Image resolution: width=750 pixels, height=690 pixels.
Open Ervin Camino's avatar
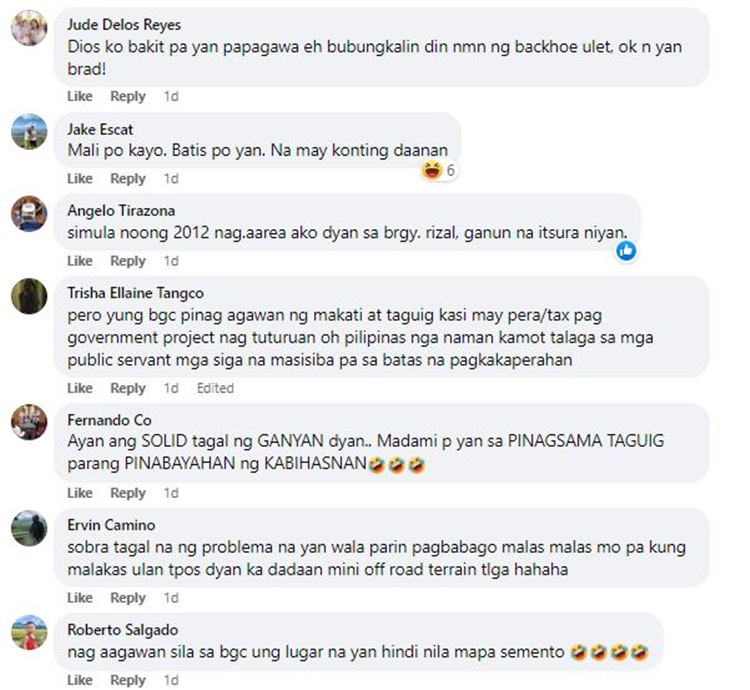29,528
